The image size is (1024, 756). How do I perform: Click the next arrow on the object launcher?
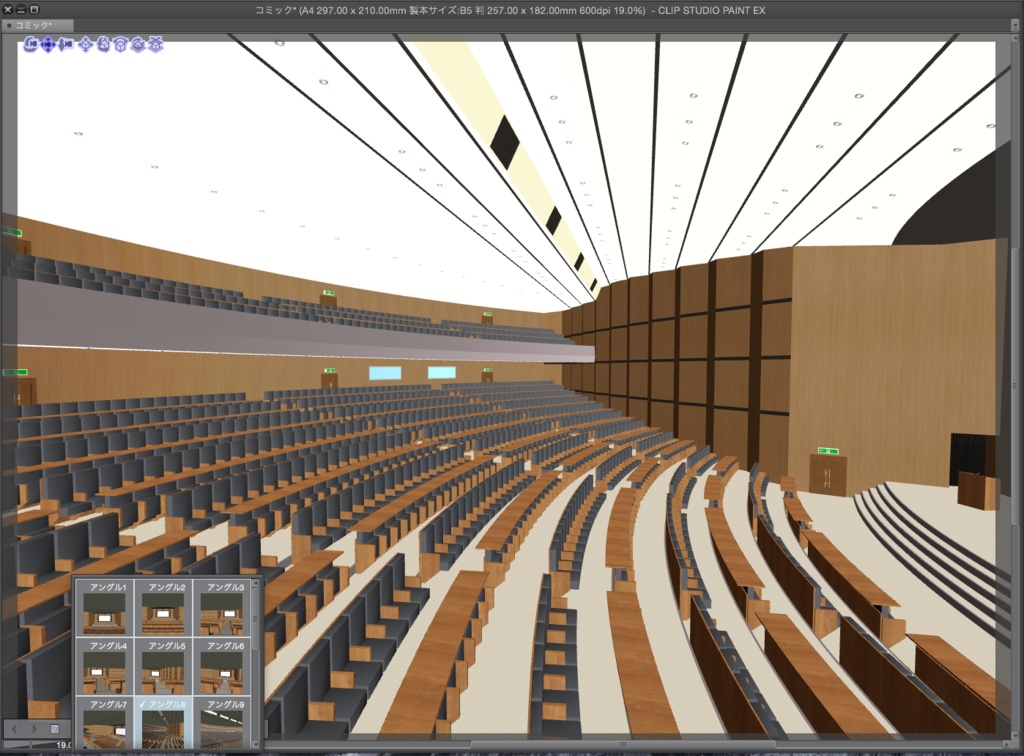coord(34,729)
